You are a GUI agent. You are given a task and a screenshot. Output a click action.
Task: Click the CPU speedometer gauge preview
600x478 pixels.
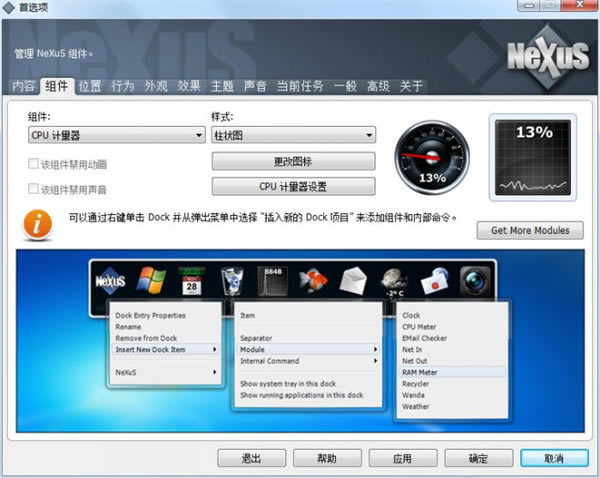pos(432,158)
